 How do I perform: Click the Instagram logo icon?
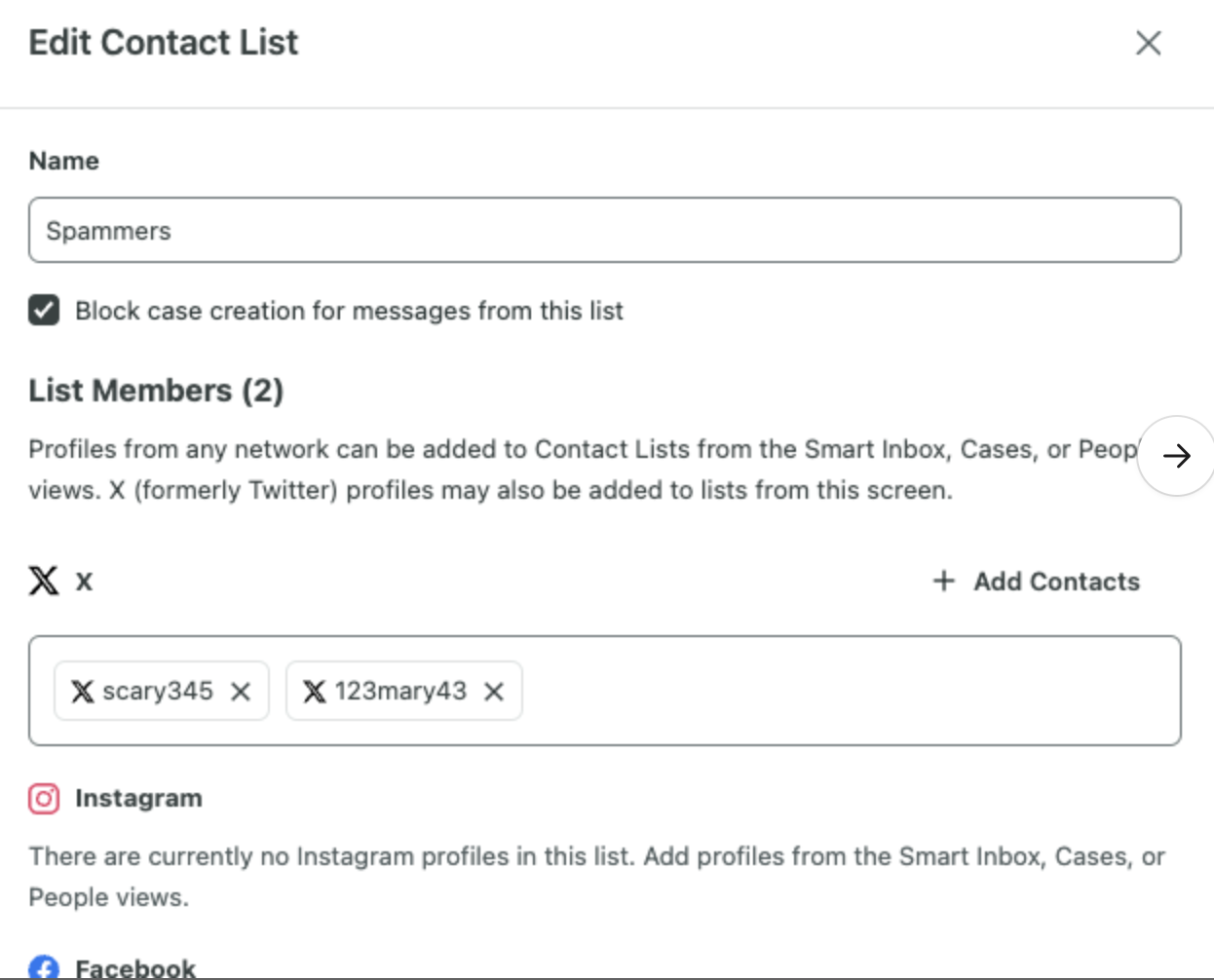tap(44, 799)
